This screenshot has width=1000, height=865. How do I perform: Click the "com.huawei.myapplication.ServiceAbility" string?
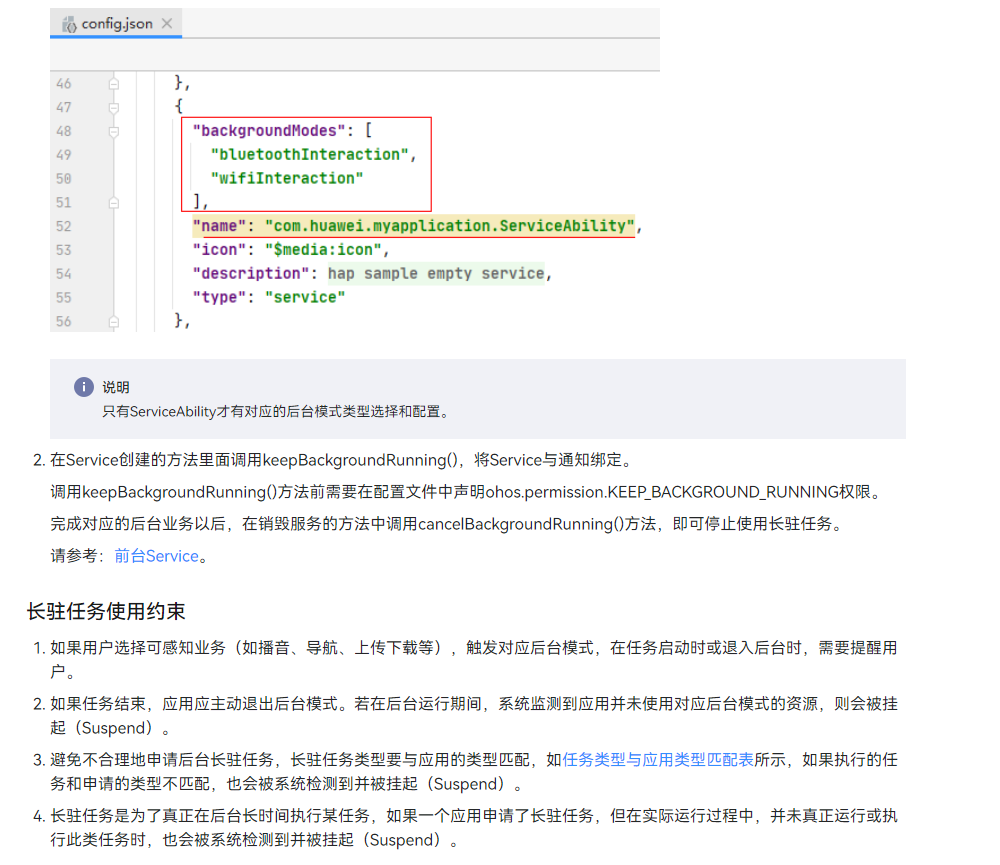[450, 226]
